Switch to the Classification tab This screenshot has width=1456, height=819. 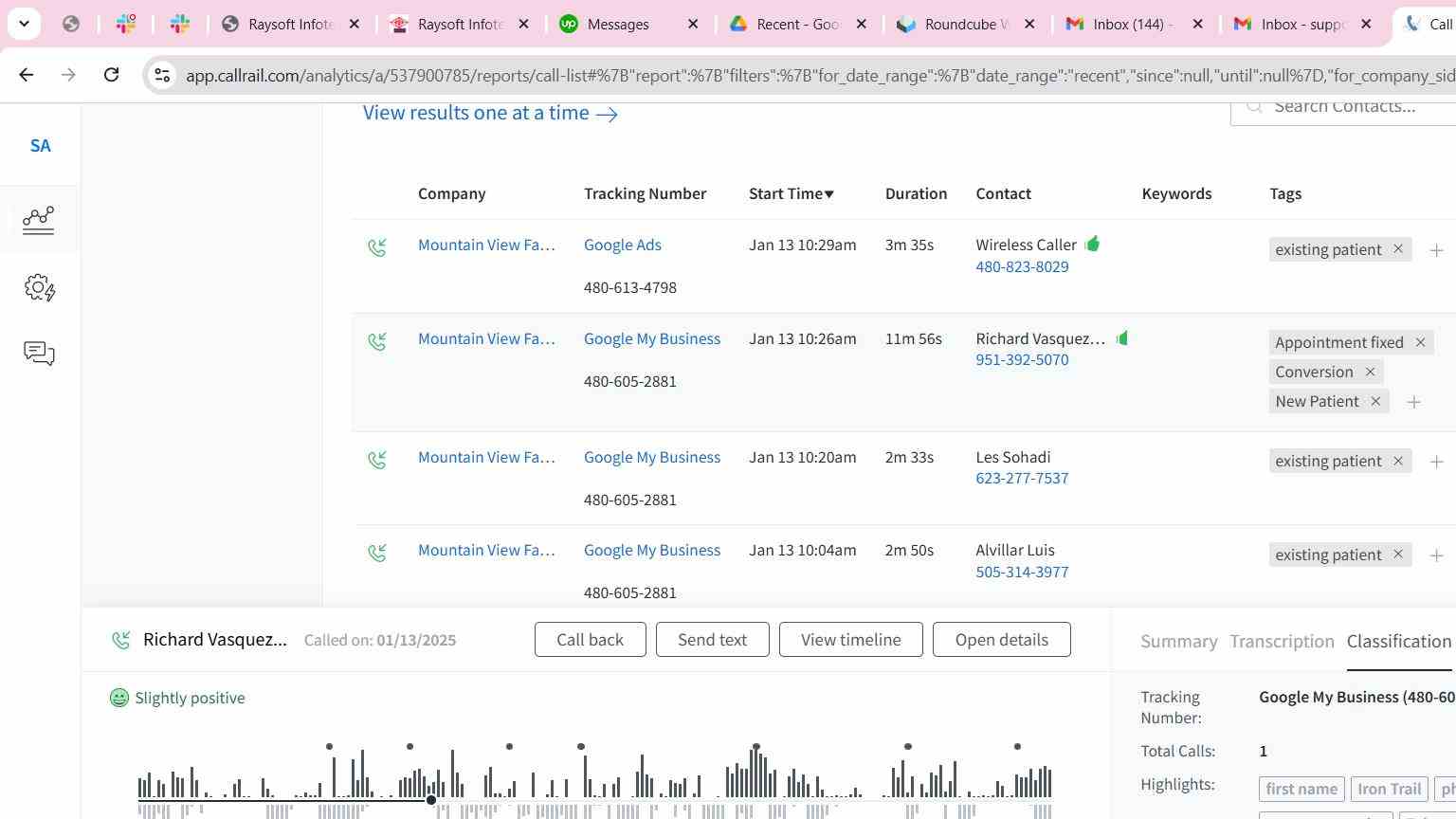pyautogui.click(x=1399, y=642)
